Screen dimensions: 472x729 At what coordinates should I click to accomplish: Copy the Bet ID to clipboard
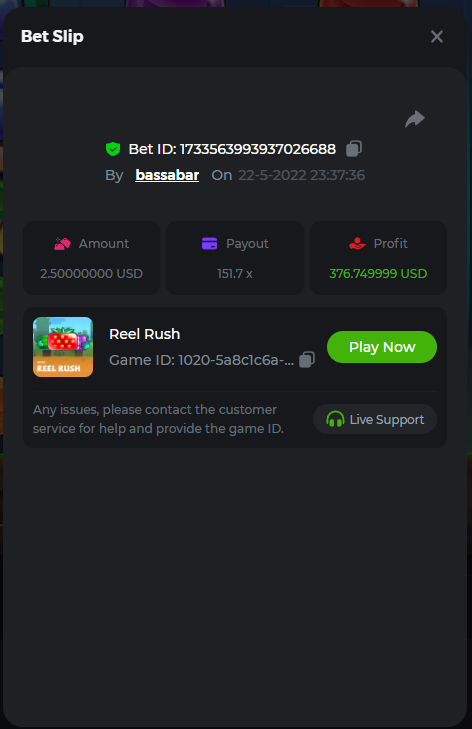pos(354,149)
